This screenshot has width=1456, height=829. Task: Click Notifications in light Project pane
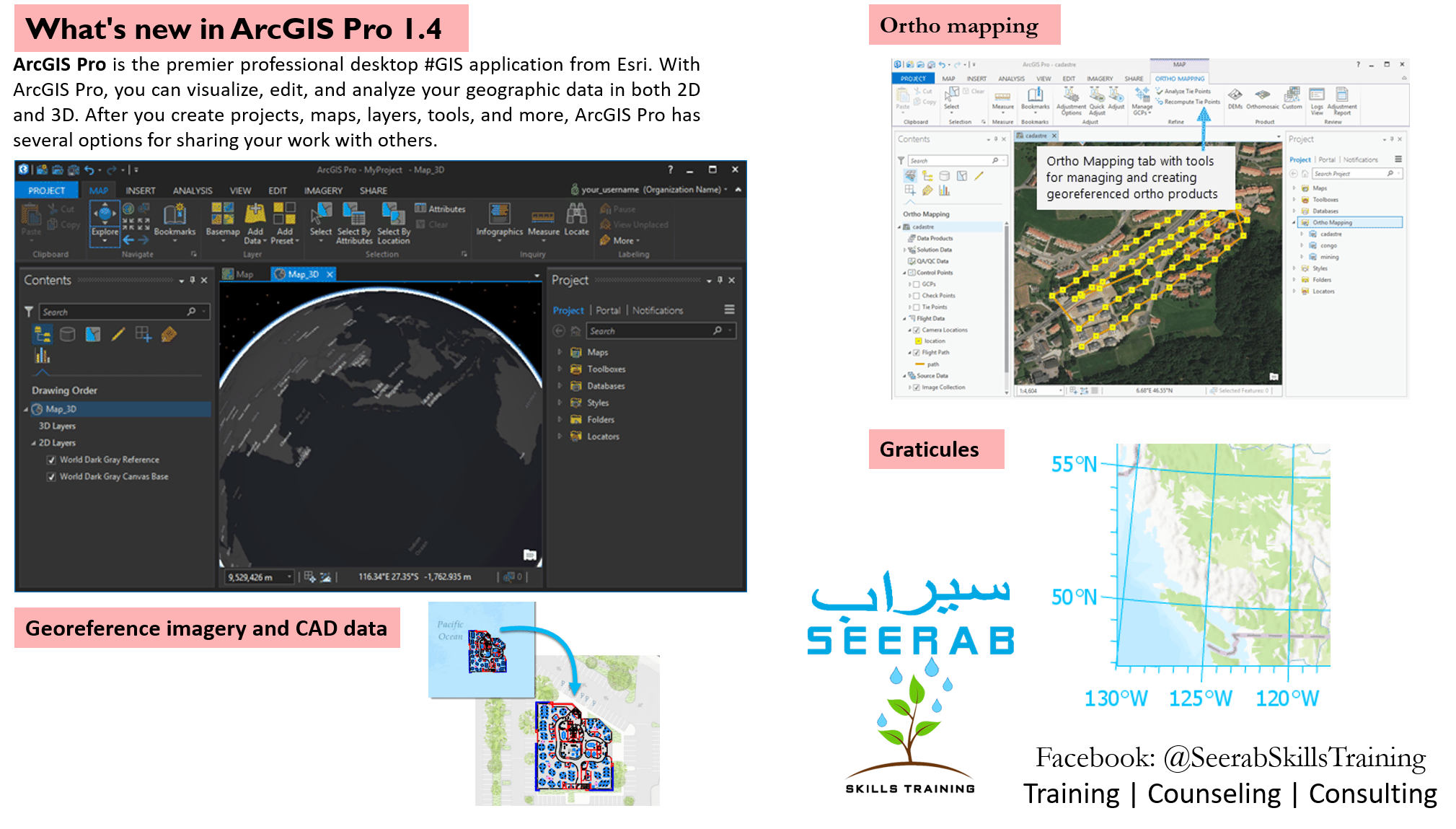[1360, 159]
